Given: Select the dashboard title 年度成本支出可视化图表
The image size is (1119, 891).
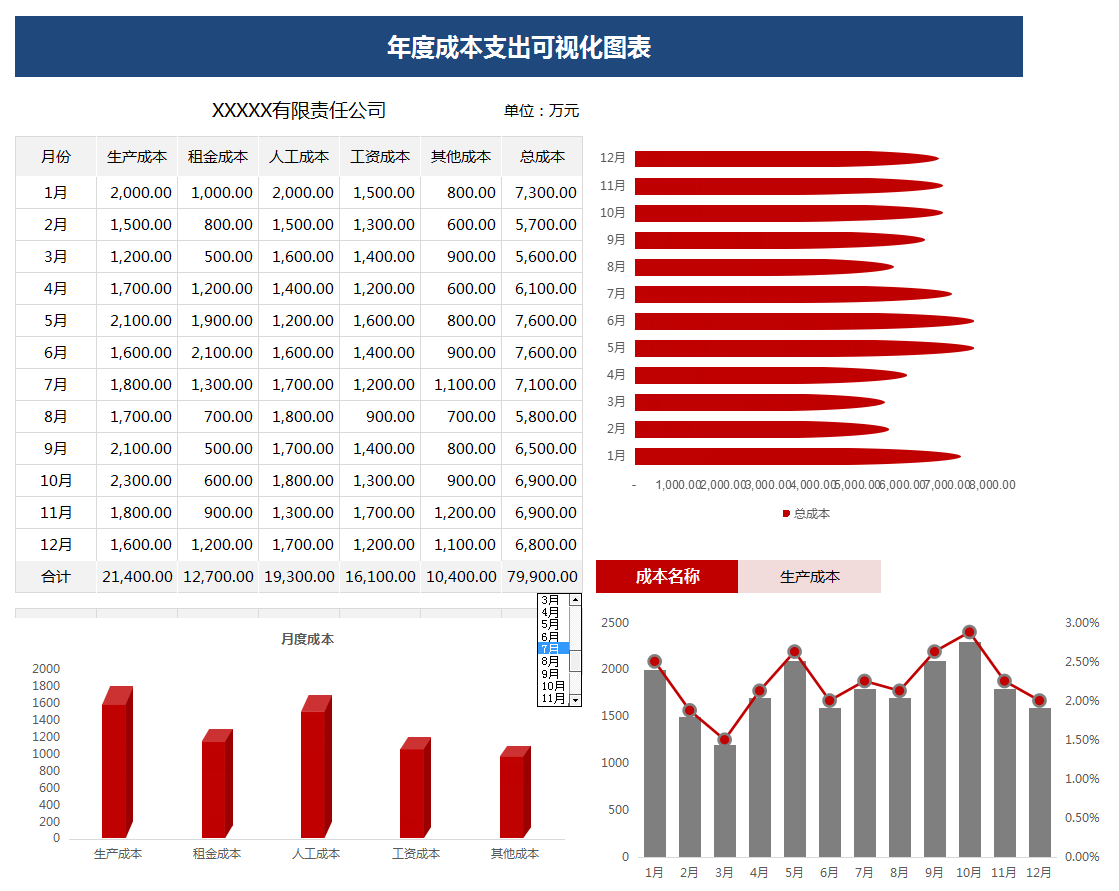Looking at the screenshot, I should 516,46.
